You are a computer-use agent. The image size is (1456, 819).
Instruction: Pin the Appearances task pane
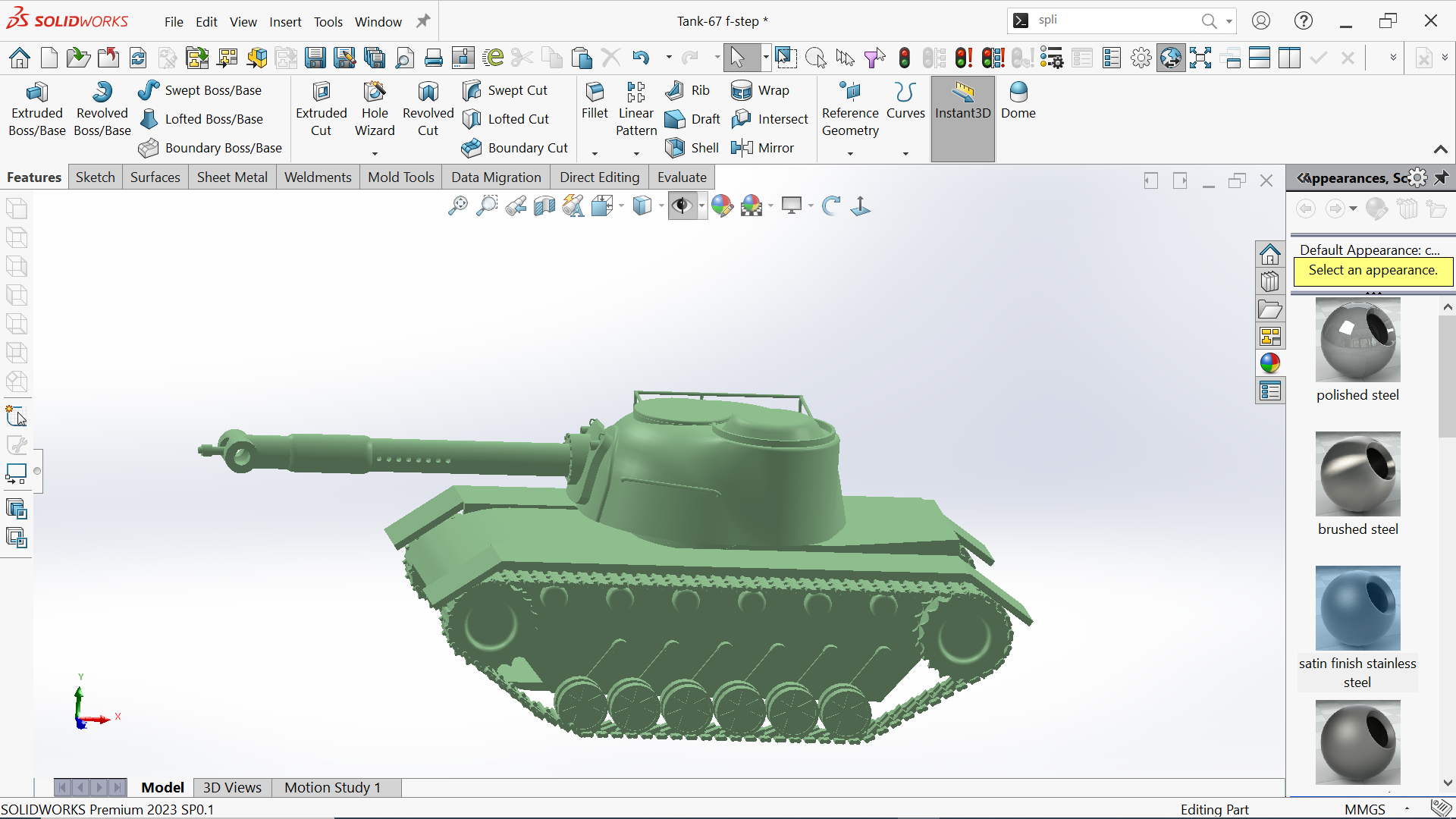tap(1442, 177)
